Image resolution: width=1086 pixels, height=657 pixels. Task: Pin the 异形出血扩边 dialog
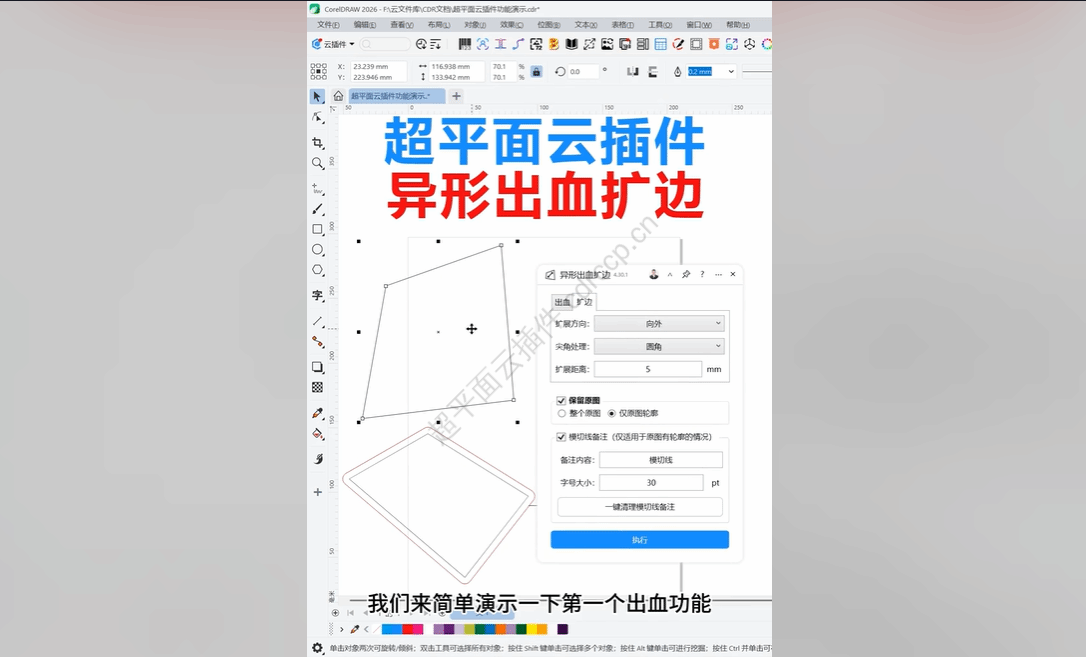pyautogui.click(x=686, y=274)
